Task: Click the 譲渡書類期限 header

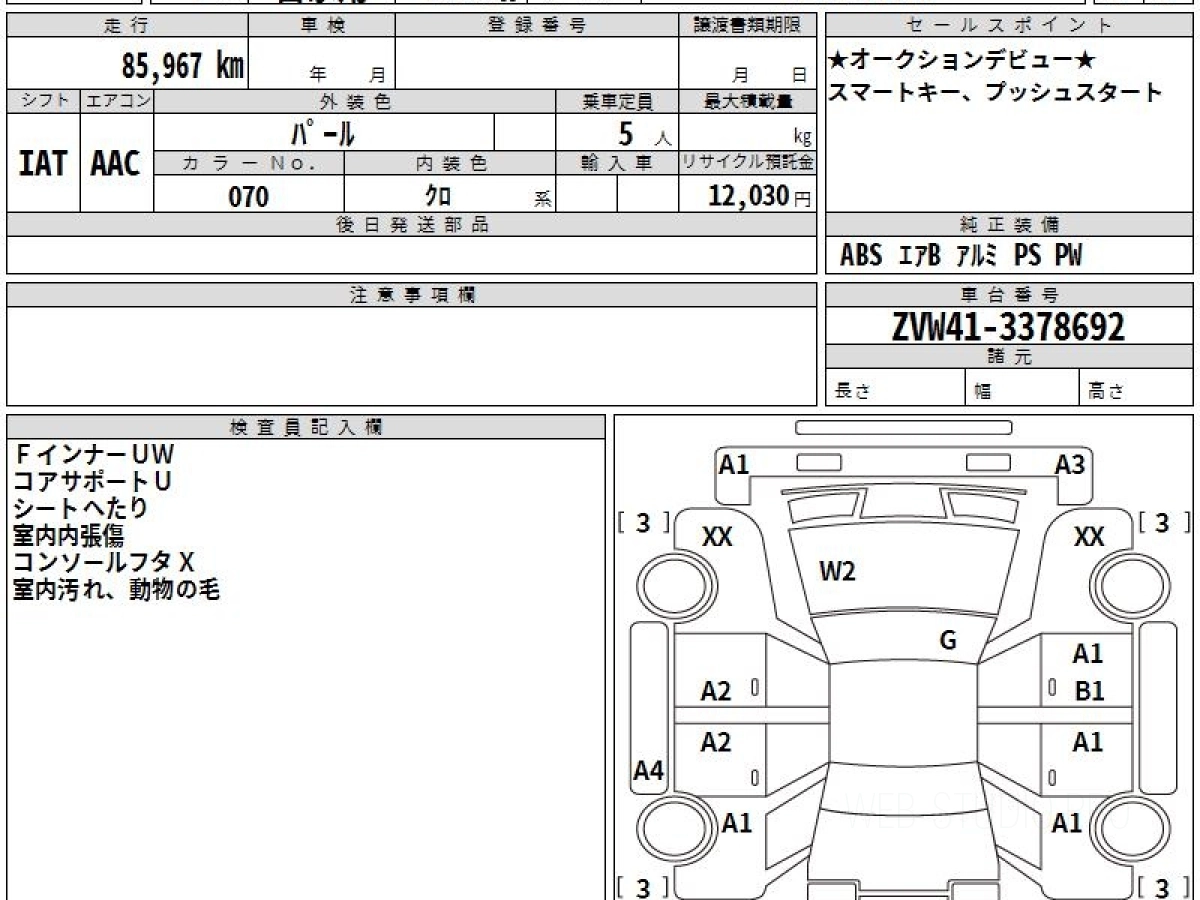Action: [747, 26]
